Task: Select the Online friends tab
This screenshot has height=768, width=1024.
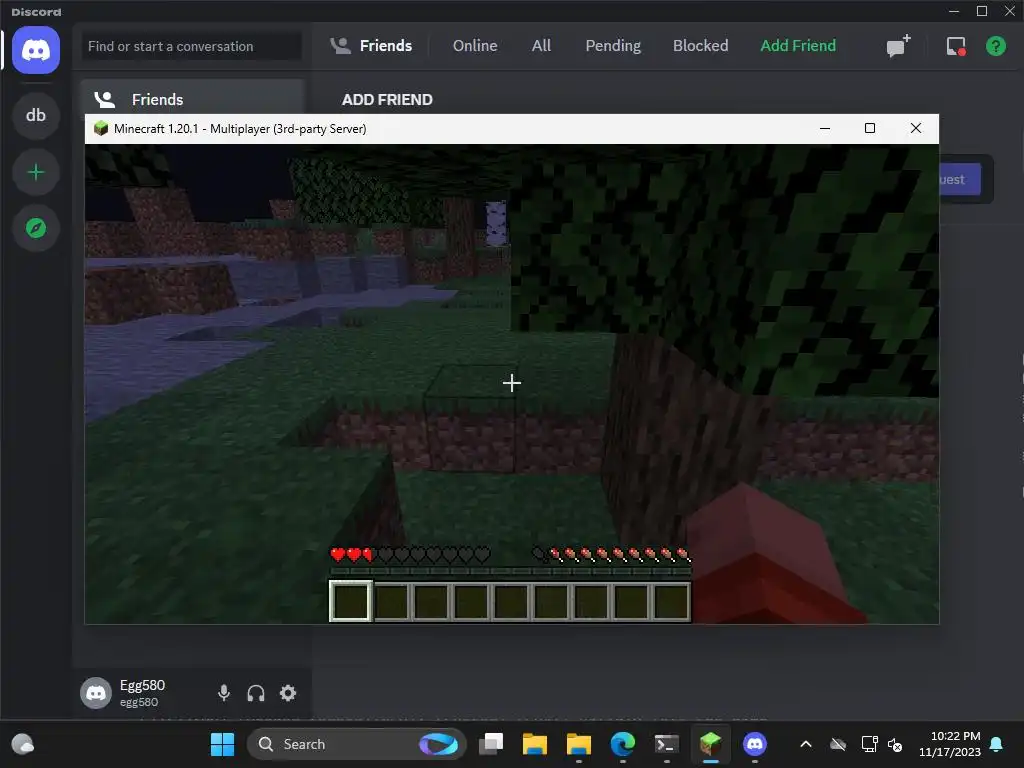Action: pos(475,46)
